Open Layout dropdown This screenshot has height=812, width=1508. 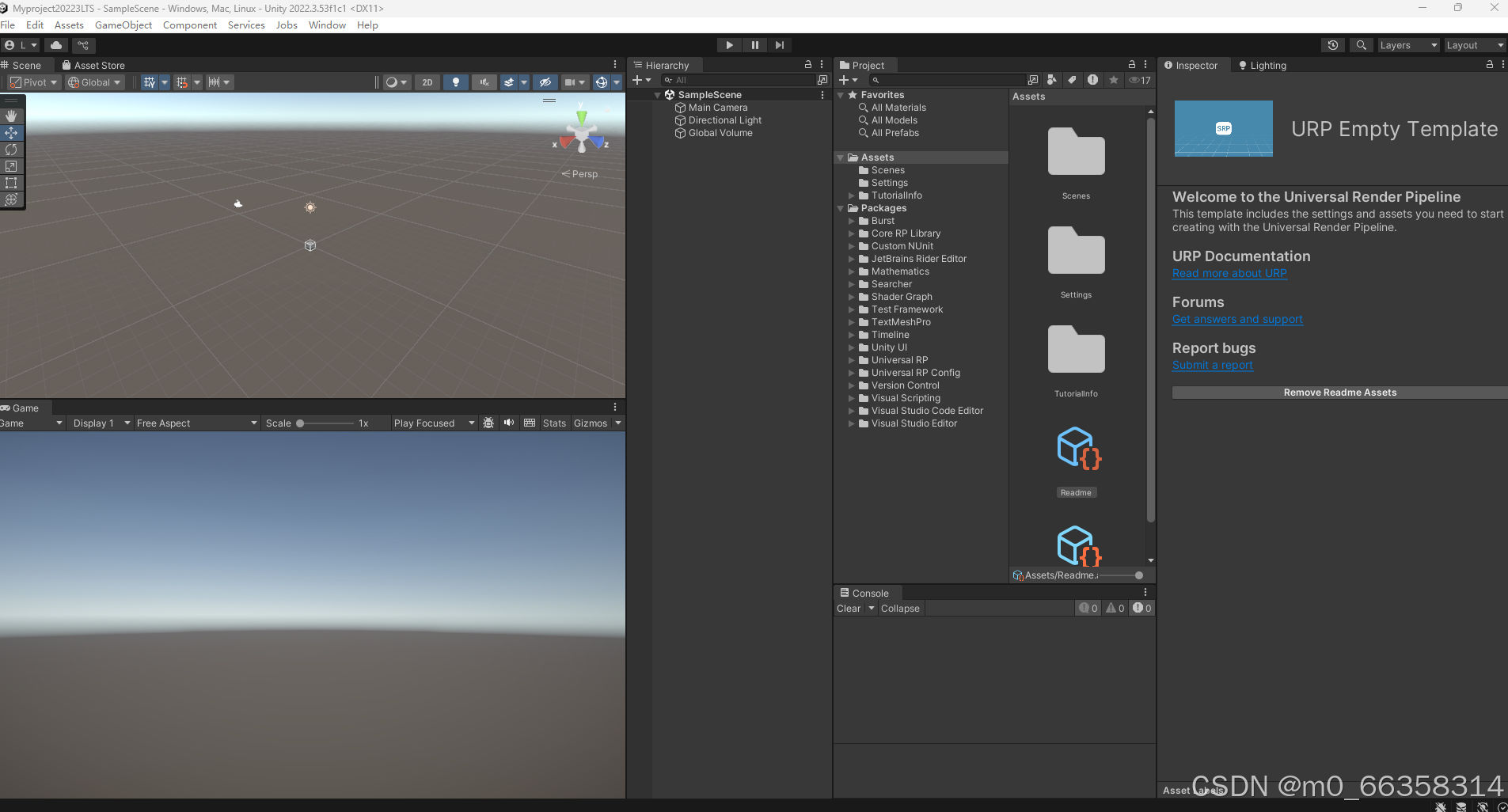(x=1475, y=45)
